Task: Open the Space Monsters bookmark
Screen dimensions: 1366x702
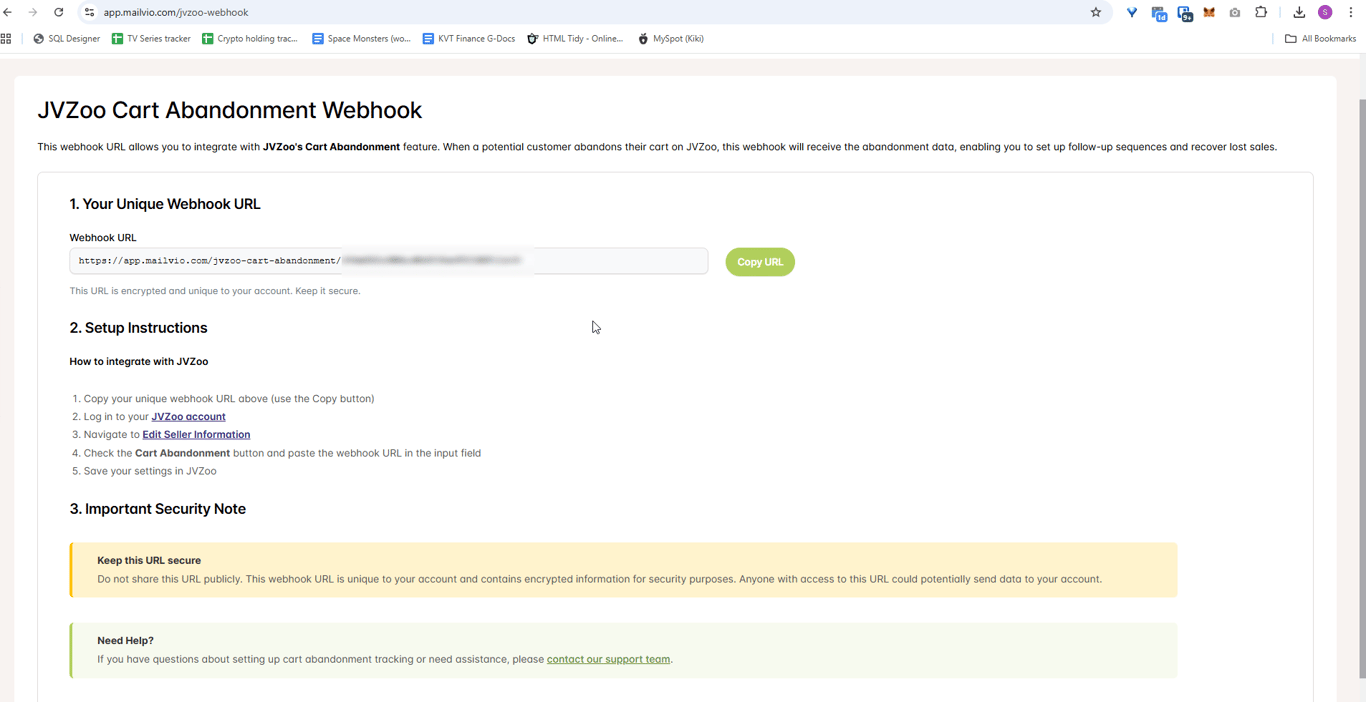Action: [x=361, y=39]
